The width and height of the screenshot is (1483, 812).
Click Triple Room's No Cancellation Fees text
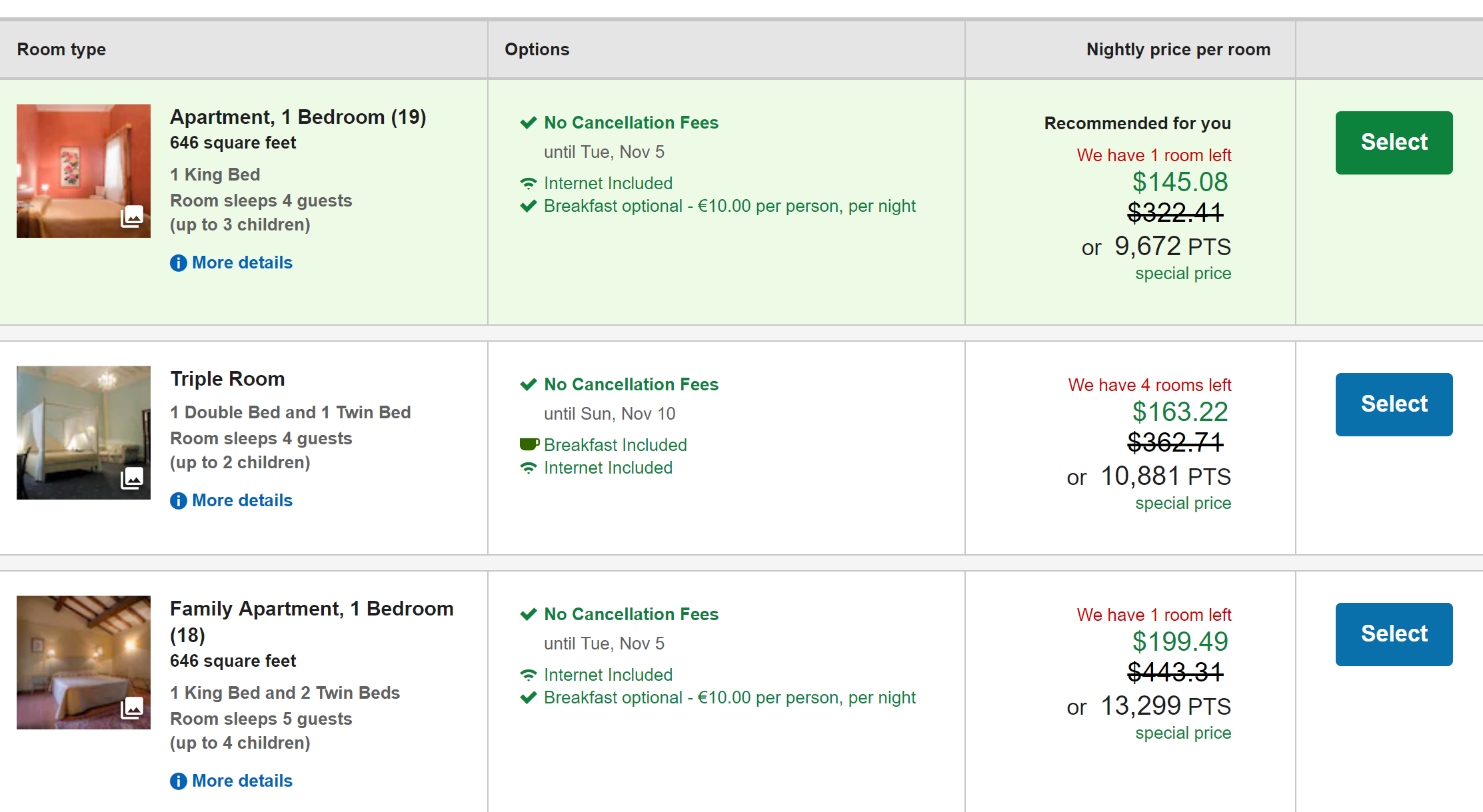[x=631, y=384]
